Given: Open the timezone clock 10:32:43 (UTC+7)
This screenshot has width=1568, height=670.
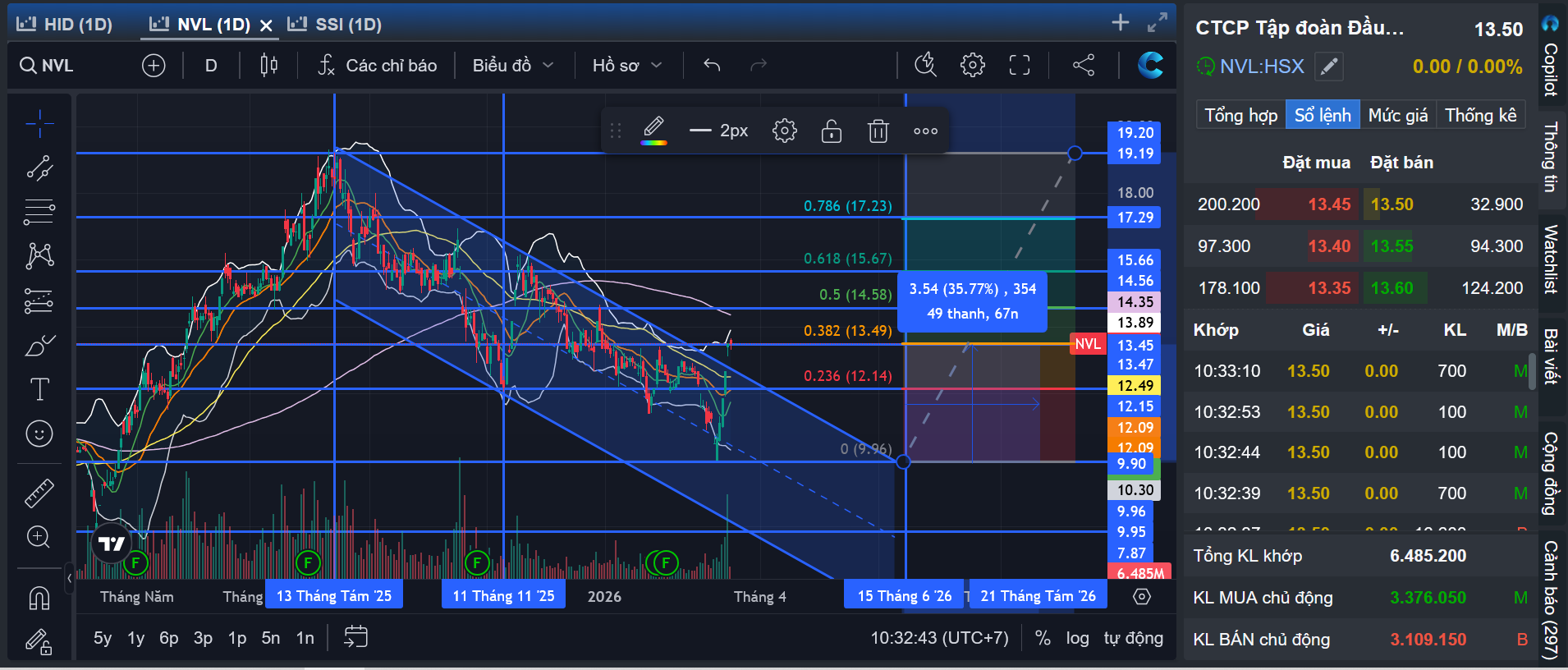Looking at the screenshot, I should point(939,638).
